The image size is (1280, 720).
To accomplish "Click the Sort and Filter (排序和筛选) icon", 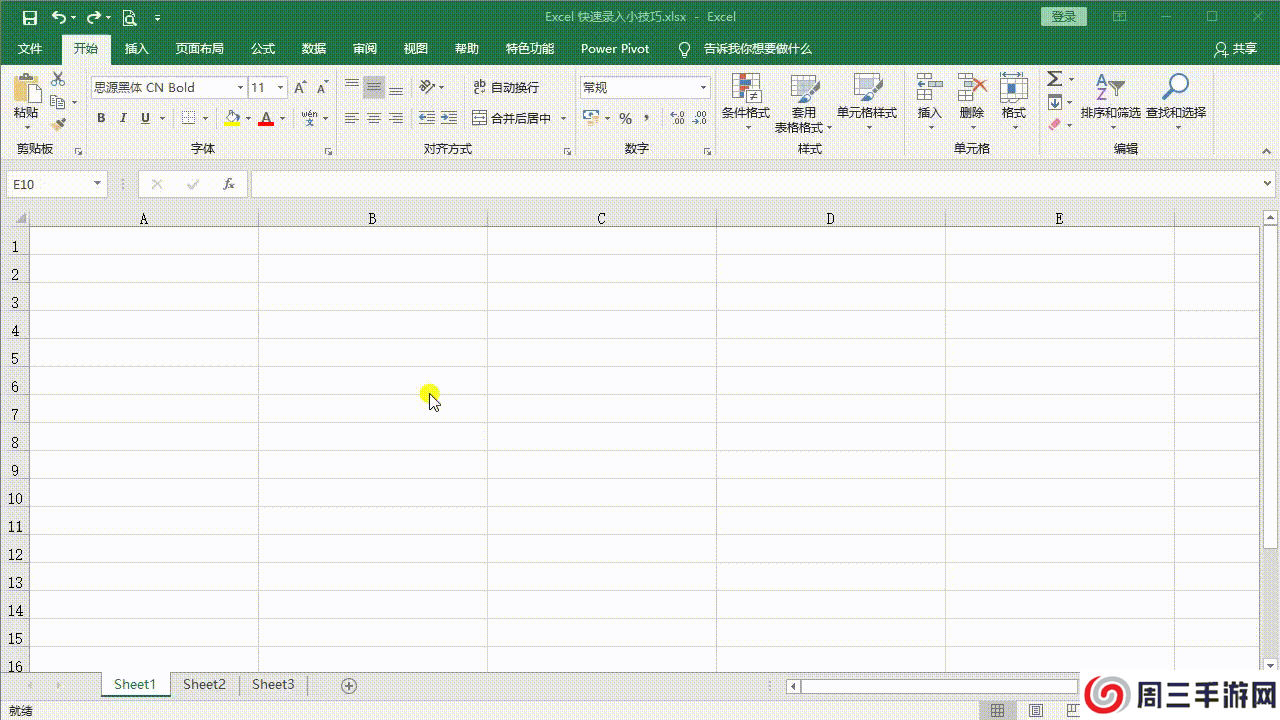I will pyautogui.click(x=1110, y=98).
